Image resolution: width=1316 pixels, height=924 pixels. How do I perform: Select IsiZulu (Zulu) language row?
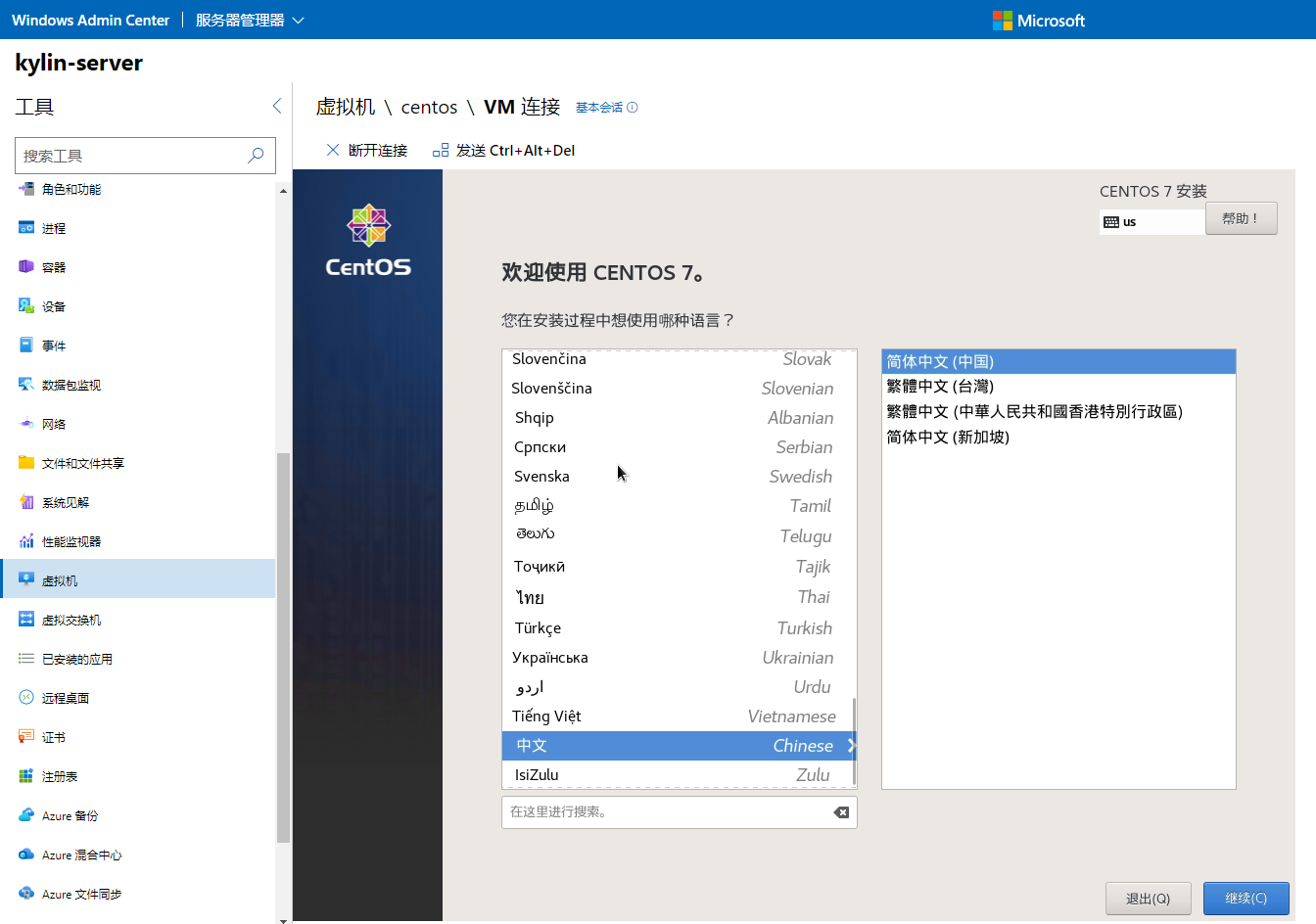679,774
